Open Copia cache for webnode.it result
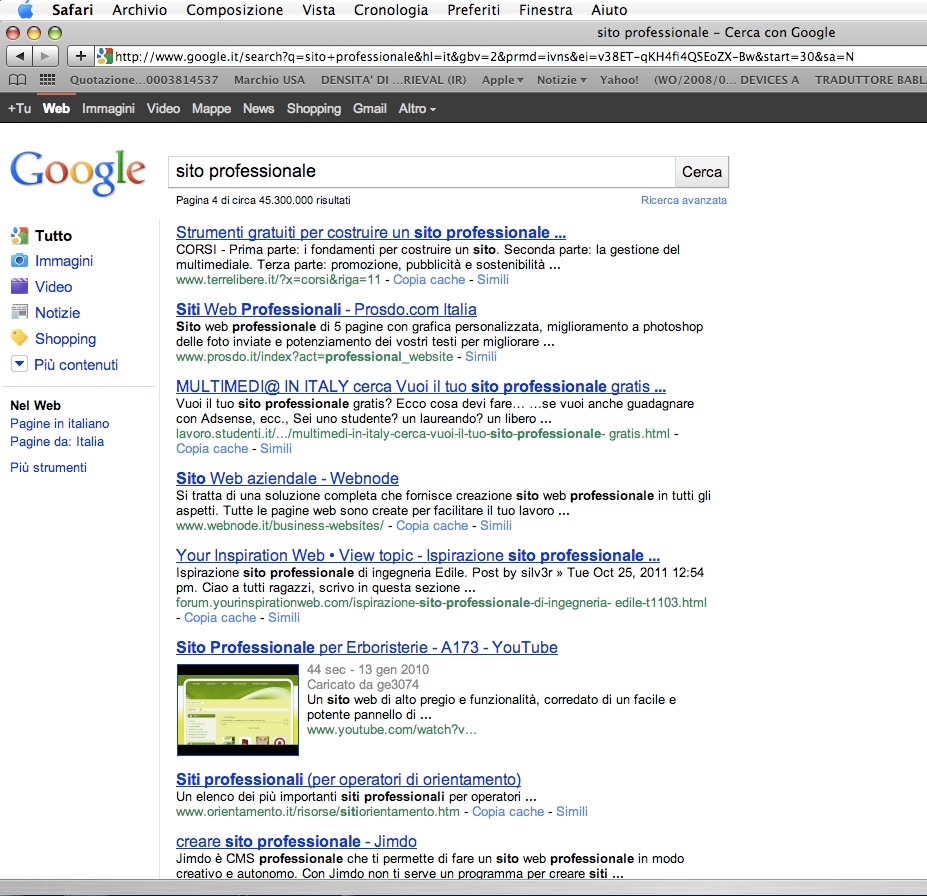This screenshot has height=896, width=927. coord(432,525)
